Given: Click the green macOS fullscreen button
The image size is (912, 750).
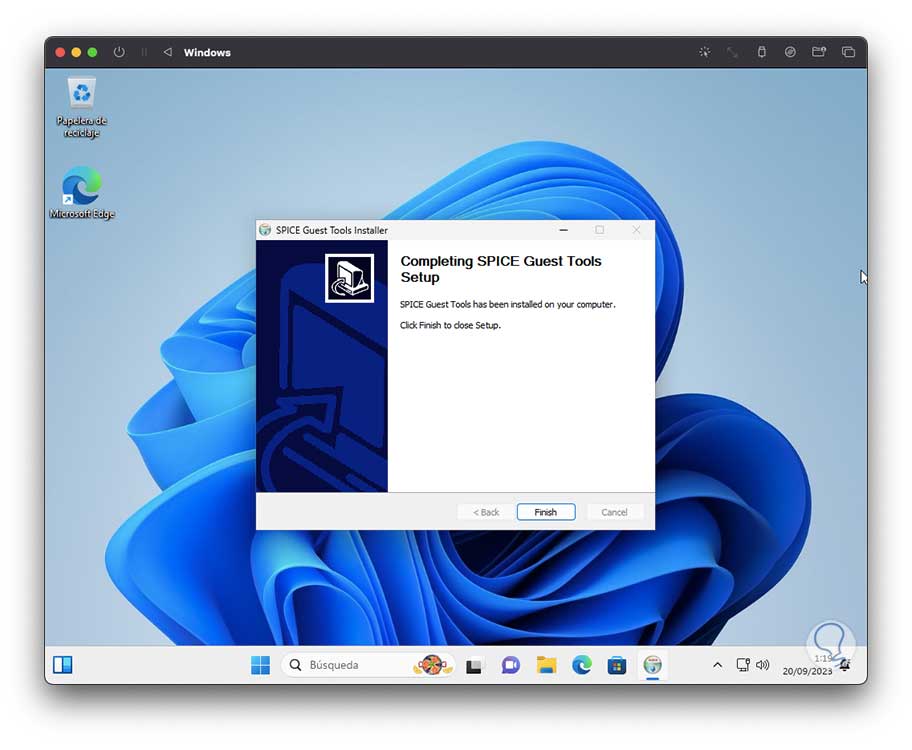Looking at the screenshot, I should pyautogui.click(x=92, y=52).
